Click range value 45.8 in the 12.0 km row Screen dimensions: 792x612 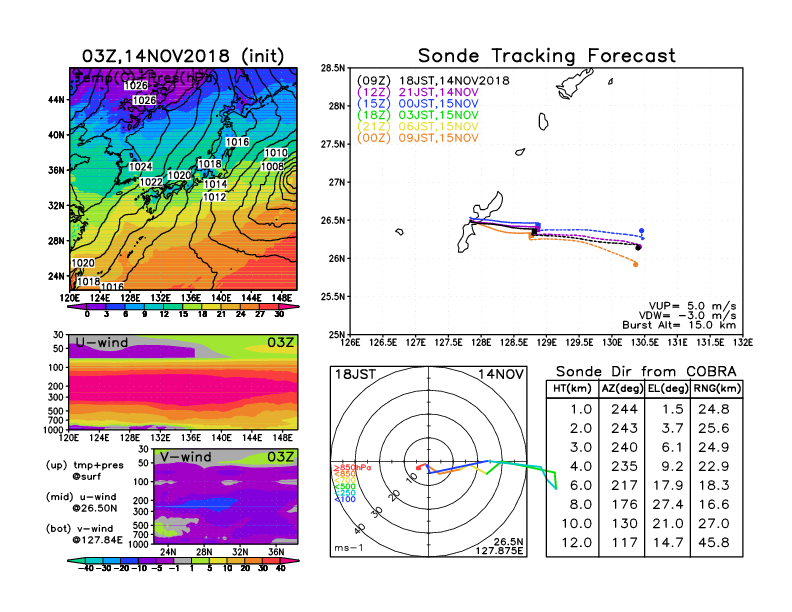714,543
